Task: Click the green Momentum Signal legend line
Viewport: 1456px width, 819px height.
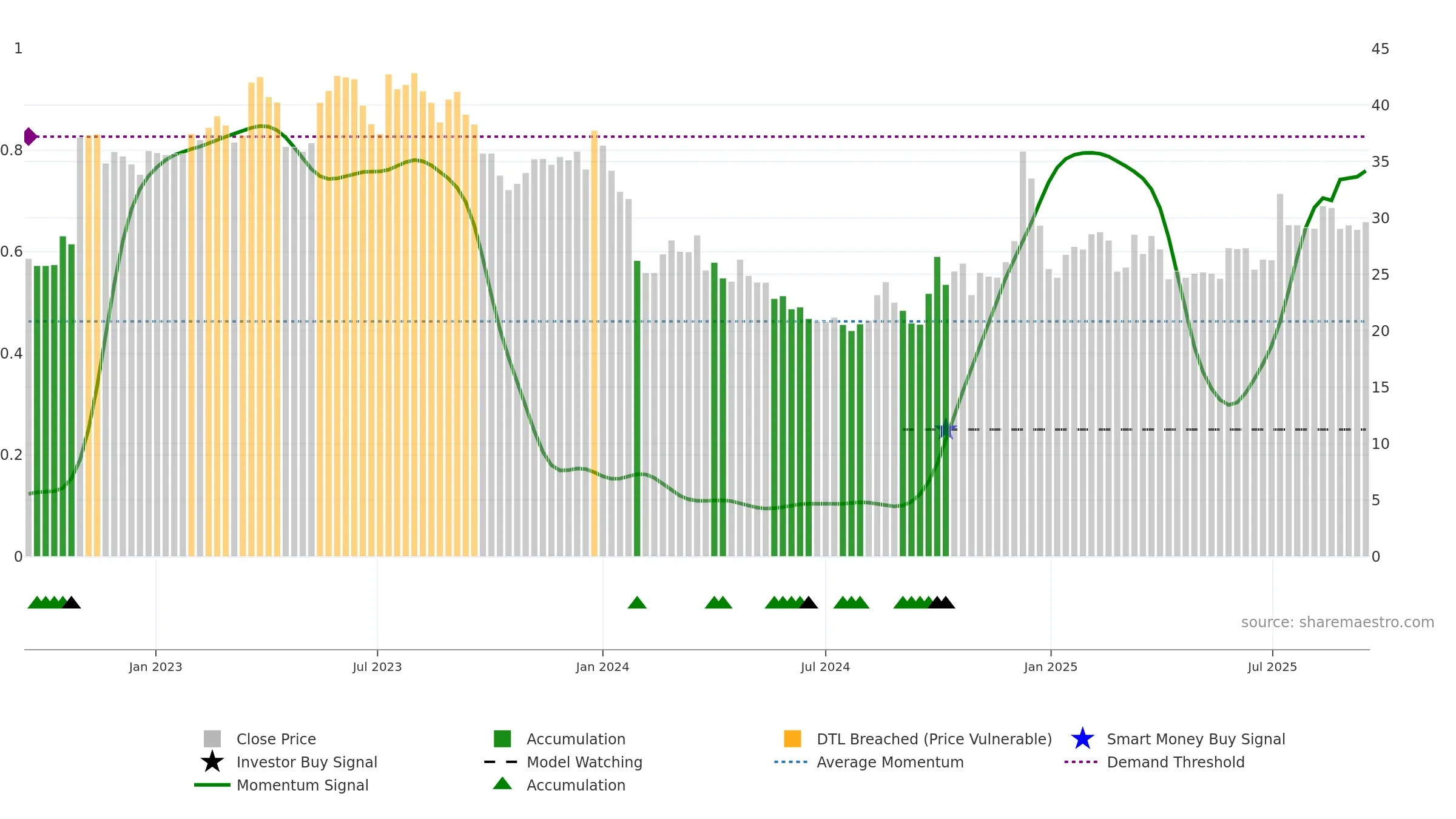Action: click(212, 784)
